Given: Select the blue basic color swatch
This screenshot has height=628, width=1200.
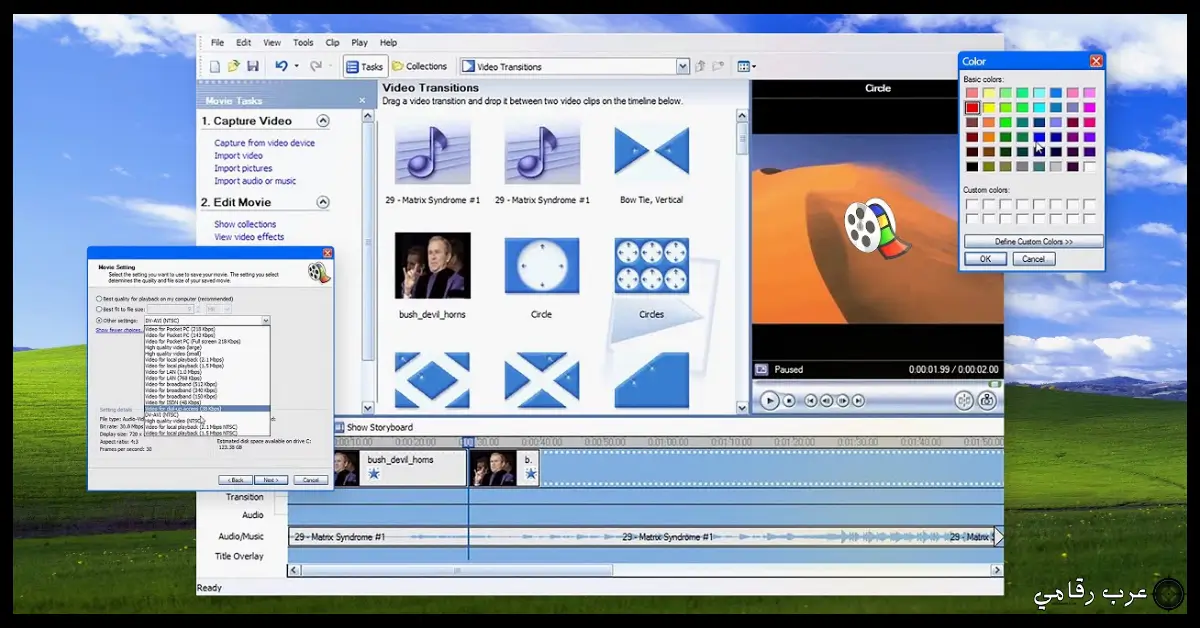Looking at the screenshot, I should click(1040, 138).
